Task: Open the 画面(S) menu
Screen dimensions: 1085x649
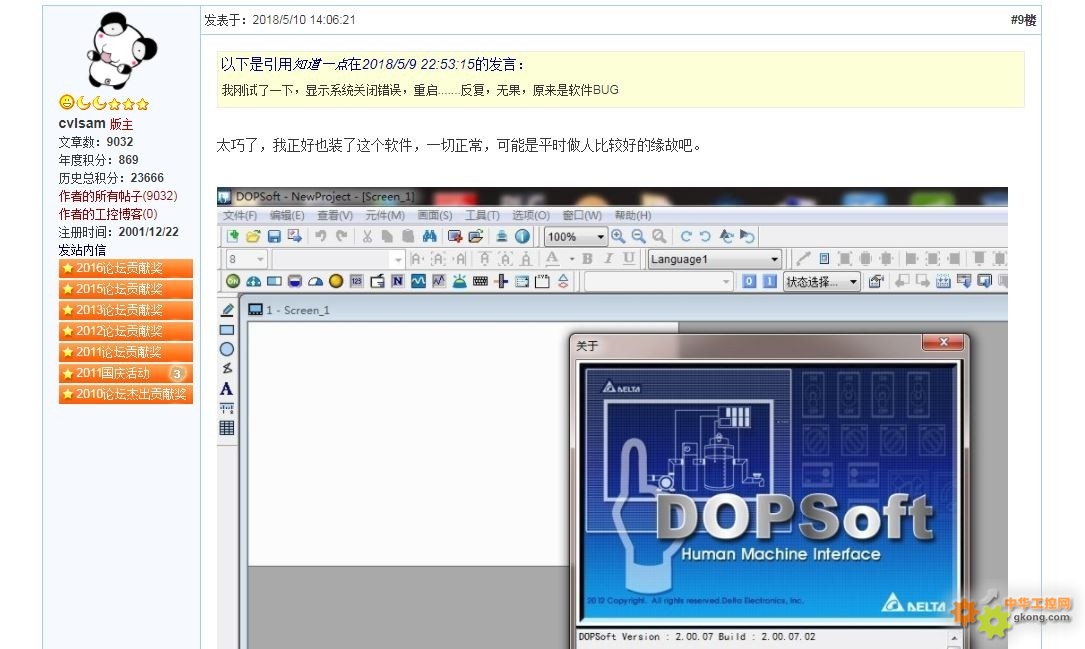Action: pyautogui.click(x=435, y=215)
